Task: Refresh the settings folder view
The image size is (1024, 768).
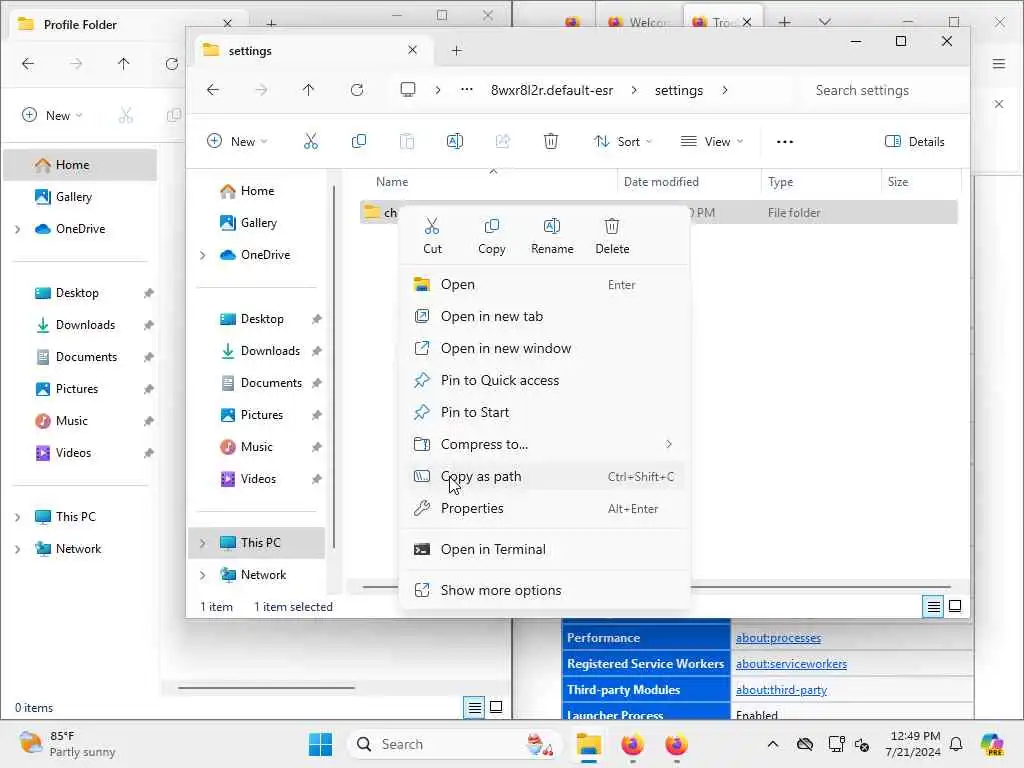Action: [x=357, y=90]
